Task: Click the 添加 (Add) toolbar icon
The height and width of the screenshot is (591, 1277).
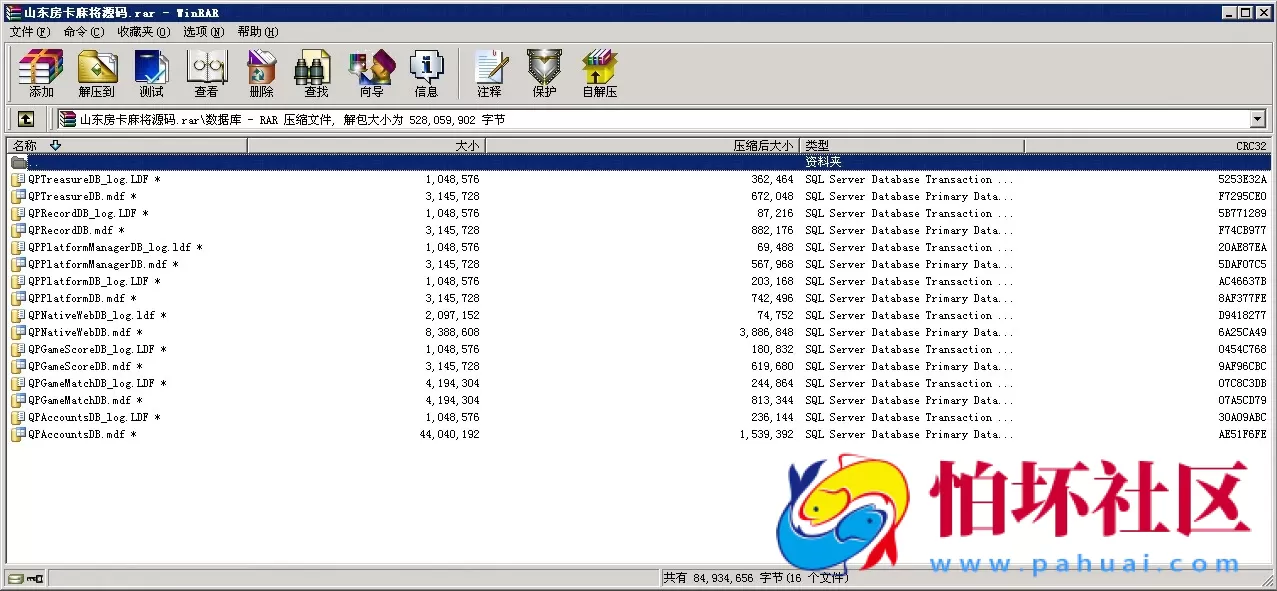Action: click(x=41, y=74)
